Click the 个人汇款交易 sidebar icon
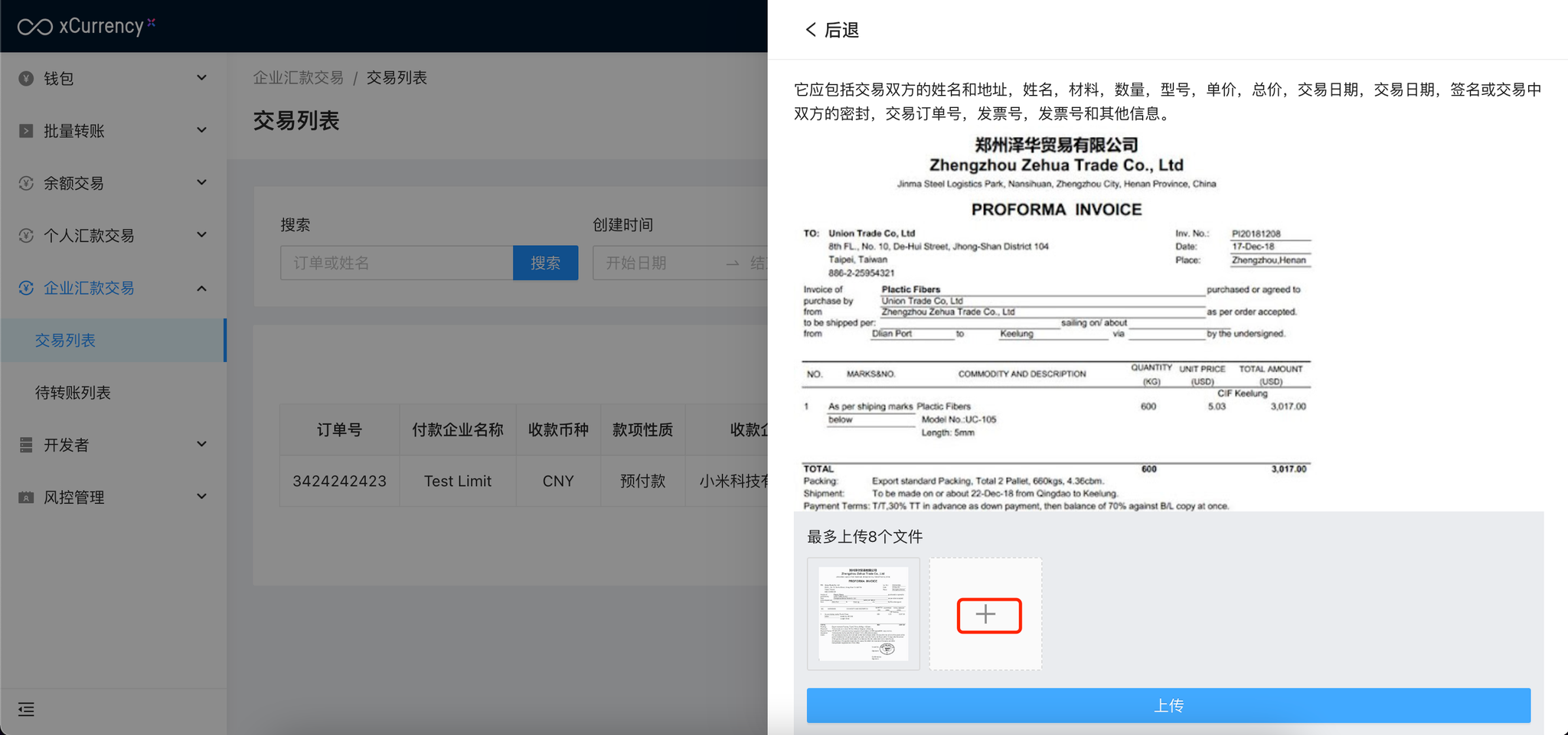The height and width of the screenshot is (735, 1568). (x=26, y=235)
